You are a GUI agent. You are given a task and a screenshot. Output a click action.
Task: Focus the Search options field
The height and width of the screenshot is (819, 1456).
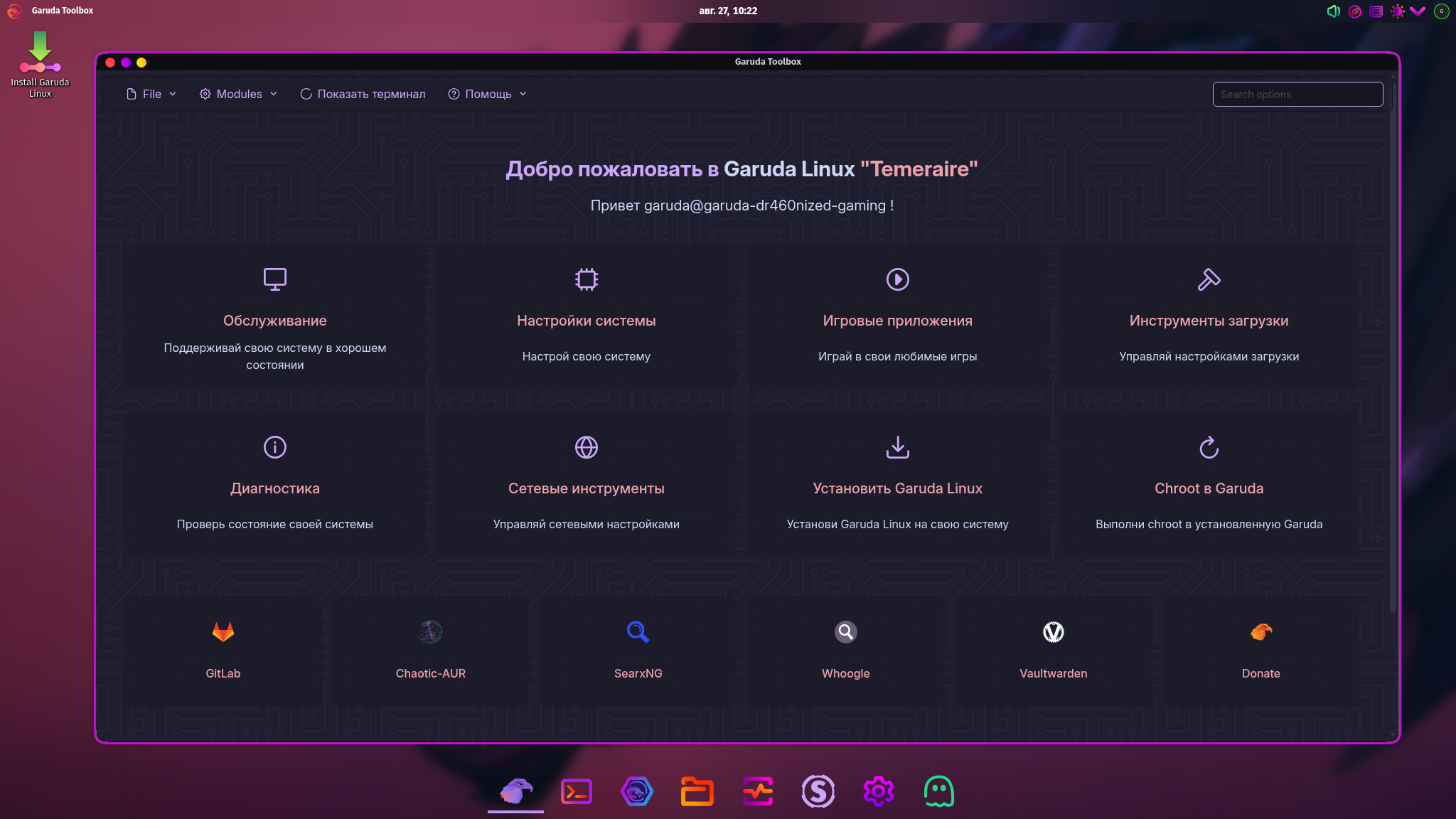(x=1297, y=94)
